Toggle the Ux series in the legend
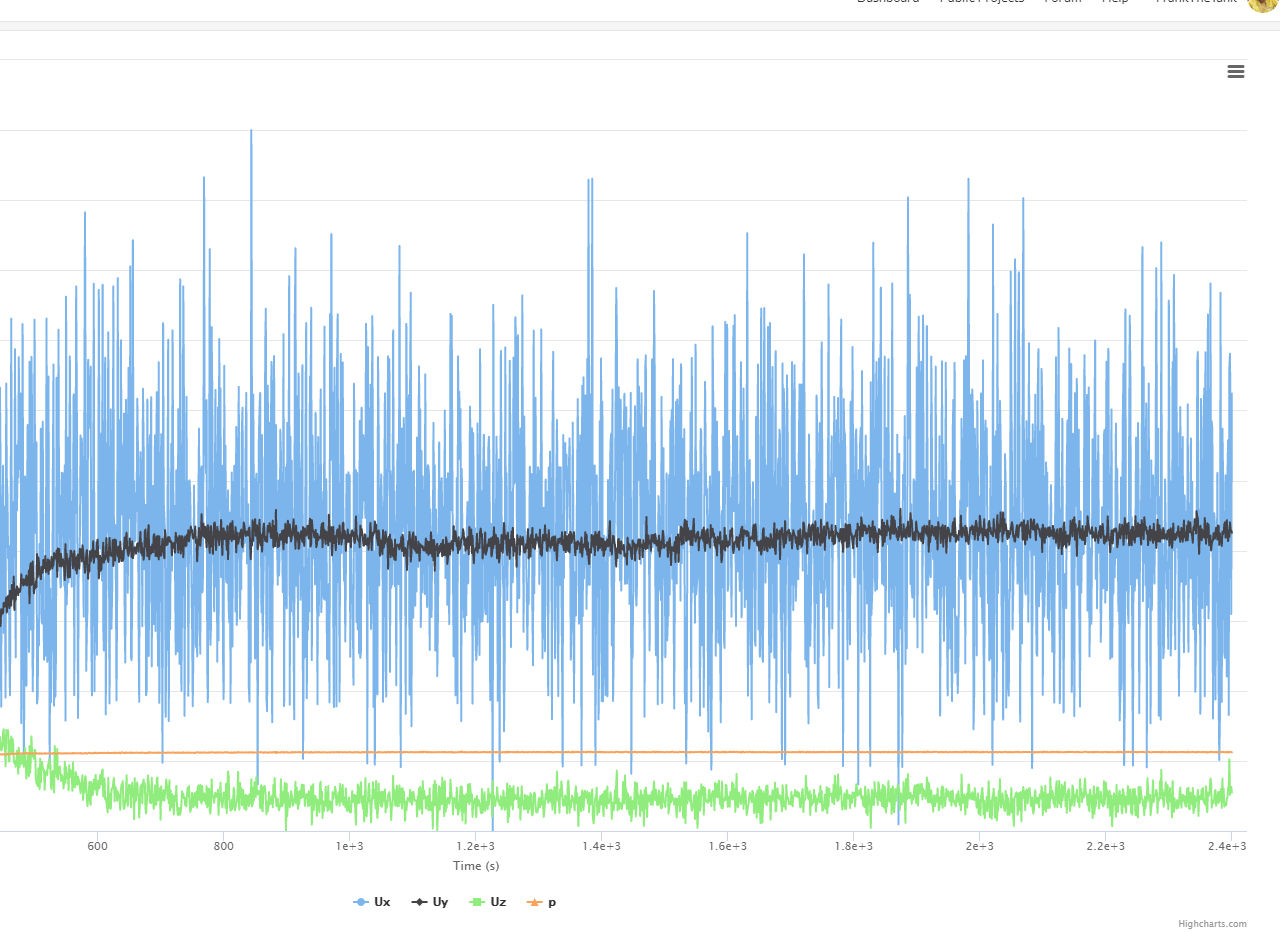The image size is (1280, 932). 372,902
